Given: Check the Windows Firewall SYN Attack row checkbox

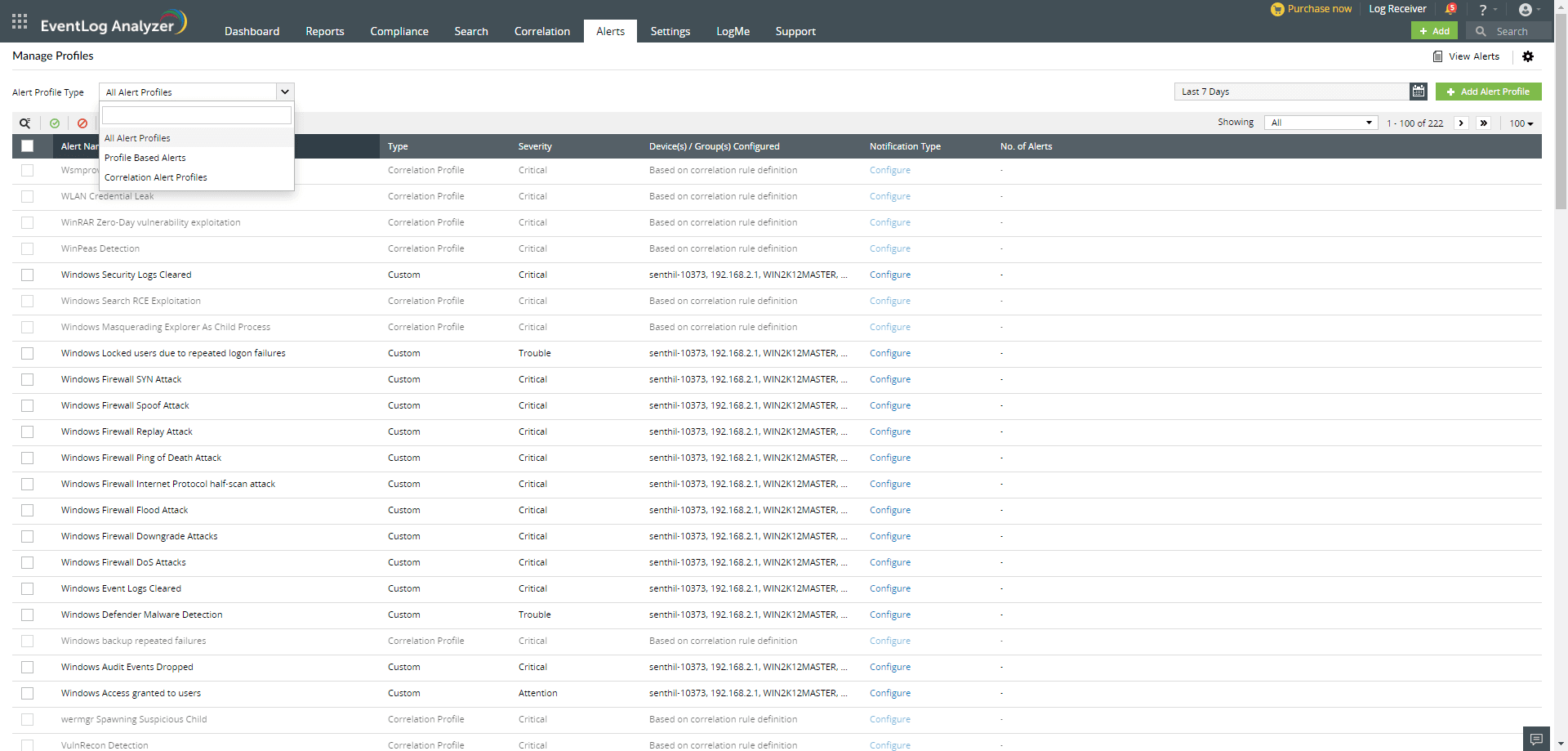Looking at the screenshot, I should point(27,379).
